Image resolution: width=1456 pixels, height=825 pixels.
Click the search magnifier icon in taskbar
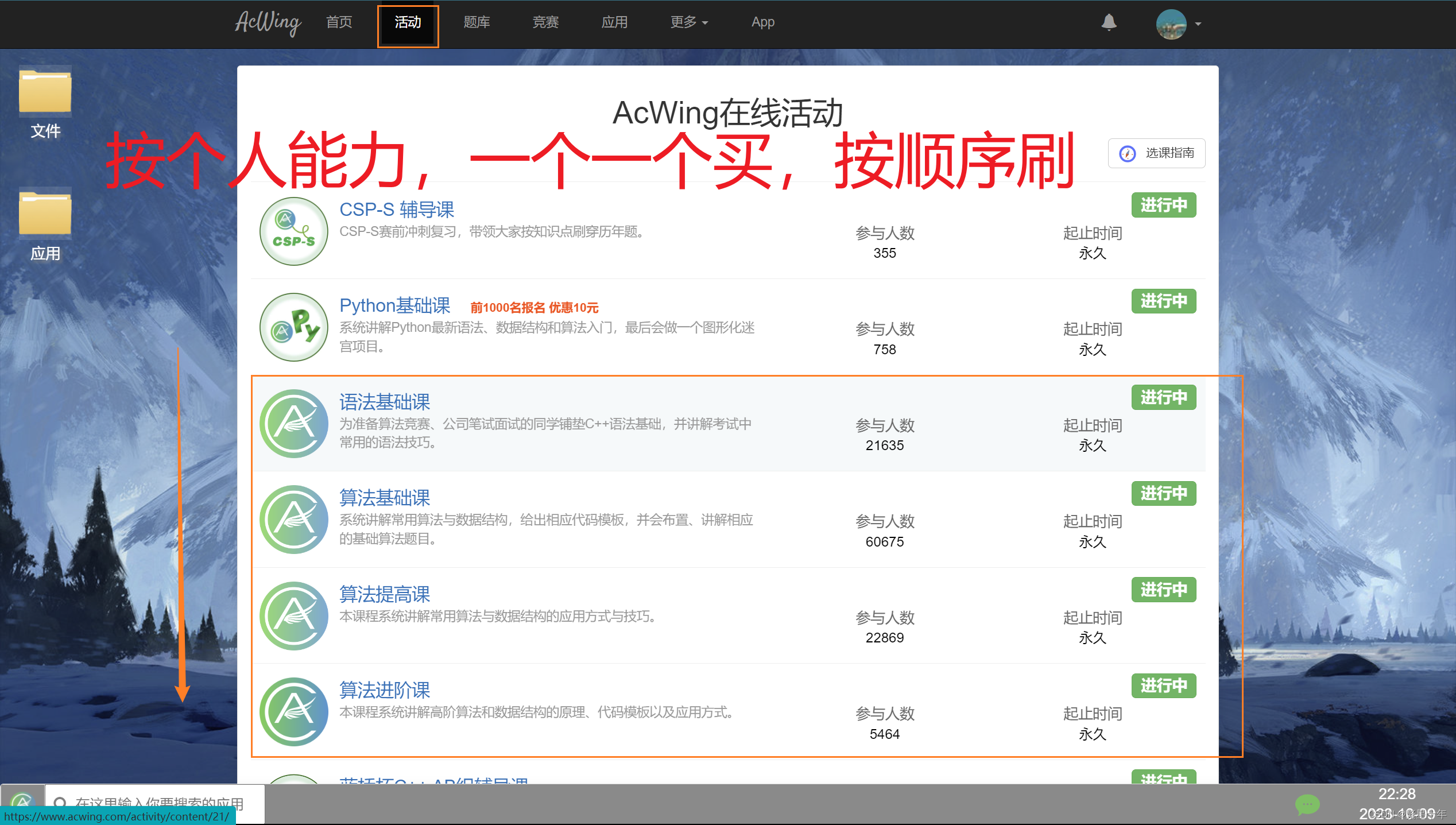tap(59, 803)
